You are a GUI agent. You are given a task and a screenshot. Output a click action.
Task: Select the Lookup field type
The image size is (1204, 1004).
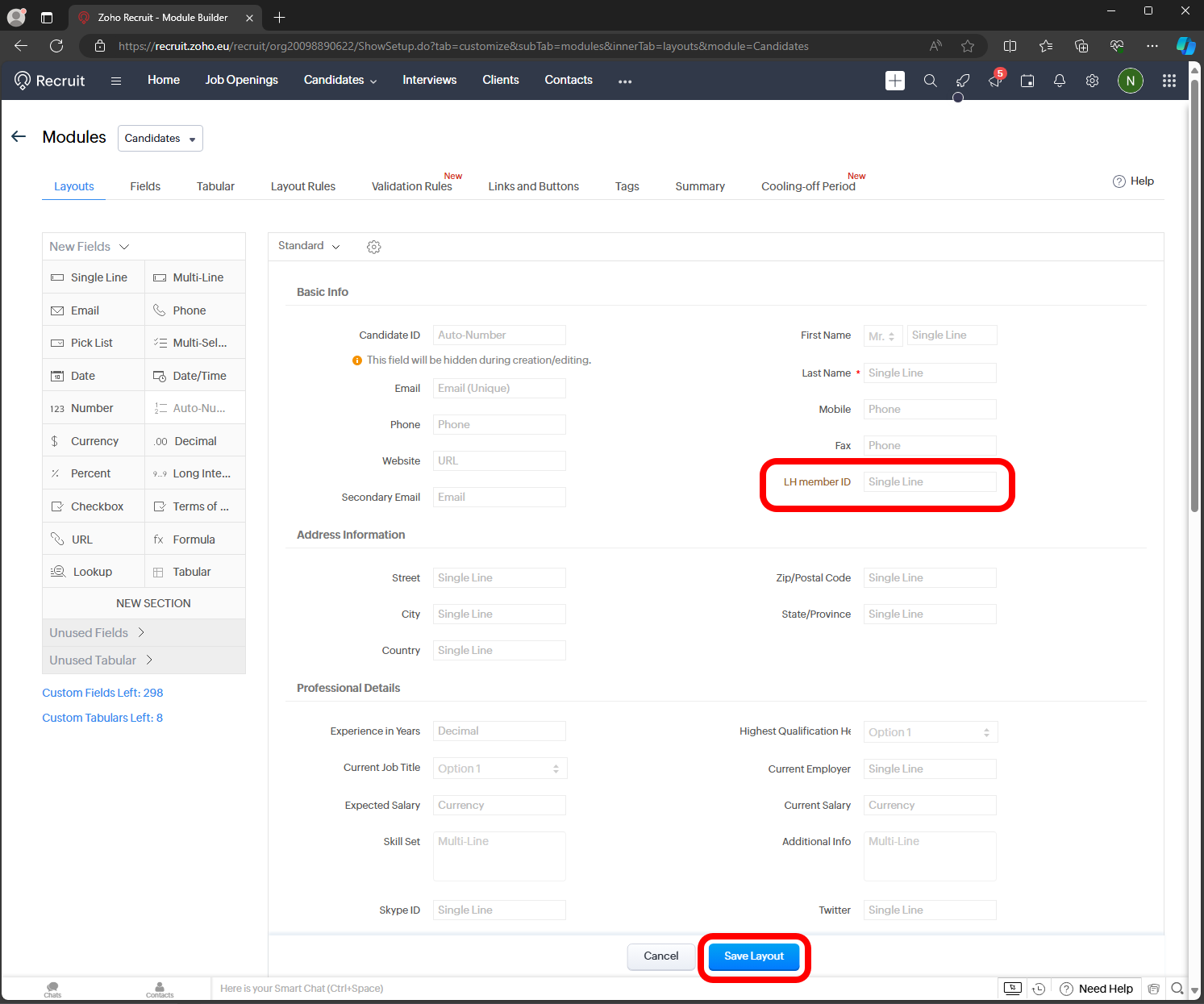tap(94, 572)
